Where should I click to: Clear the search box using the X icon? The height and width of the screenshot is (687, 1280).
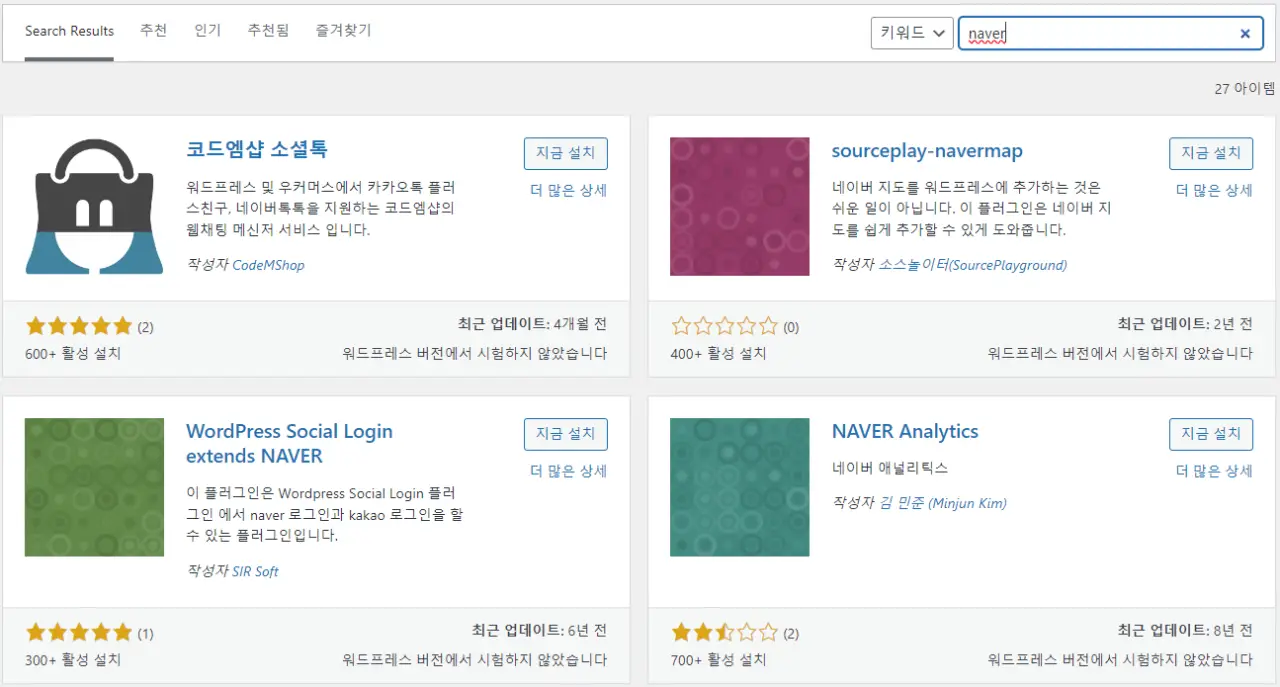point(1245,33)
